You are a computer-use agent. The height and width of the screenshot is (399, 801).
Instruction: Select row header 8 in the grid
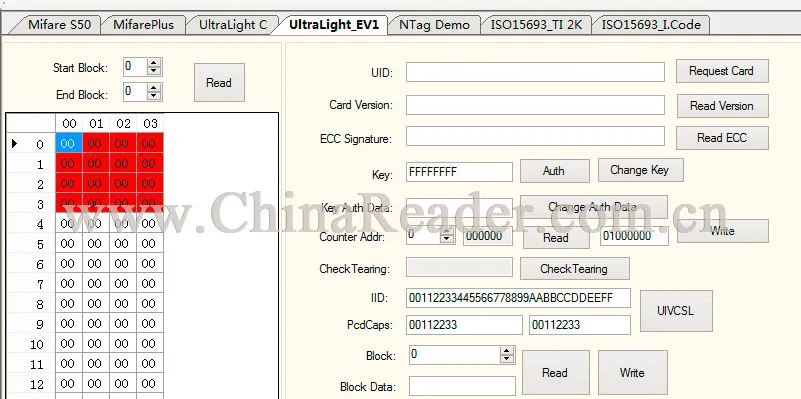(x=31, y=304)
